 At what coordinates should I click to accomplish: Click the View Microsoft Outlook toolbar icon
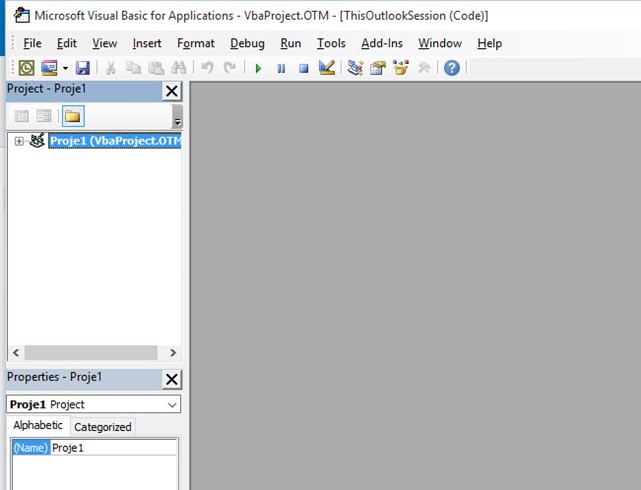pos(27,68)
